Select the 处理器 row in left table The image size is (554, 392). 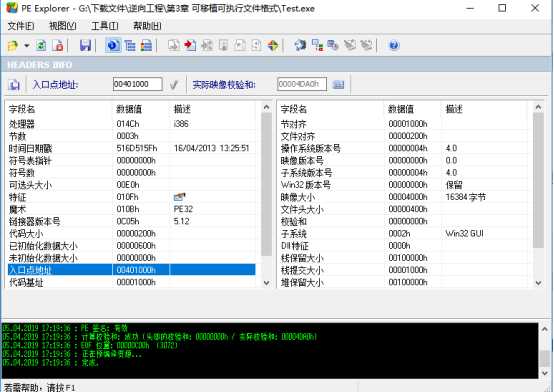click(x=131, y=124)
